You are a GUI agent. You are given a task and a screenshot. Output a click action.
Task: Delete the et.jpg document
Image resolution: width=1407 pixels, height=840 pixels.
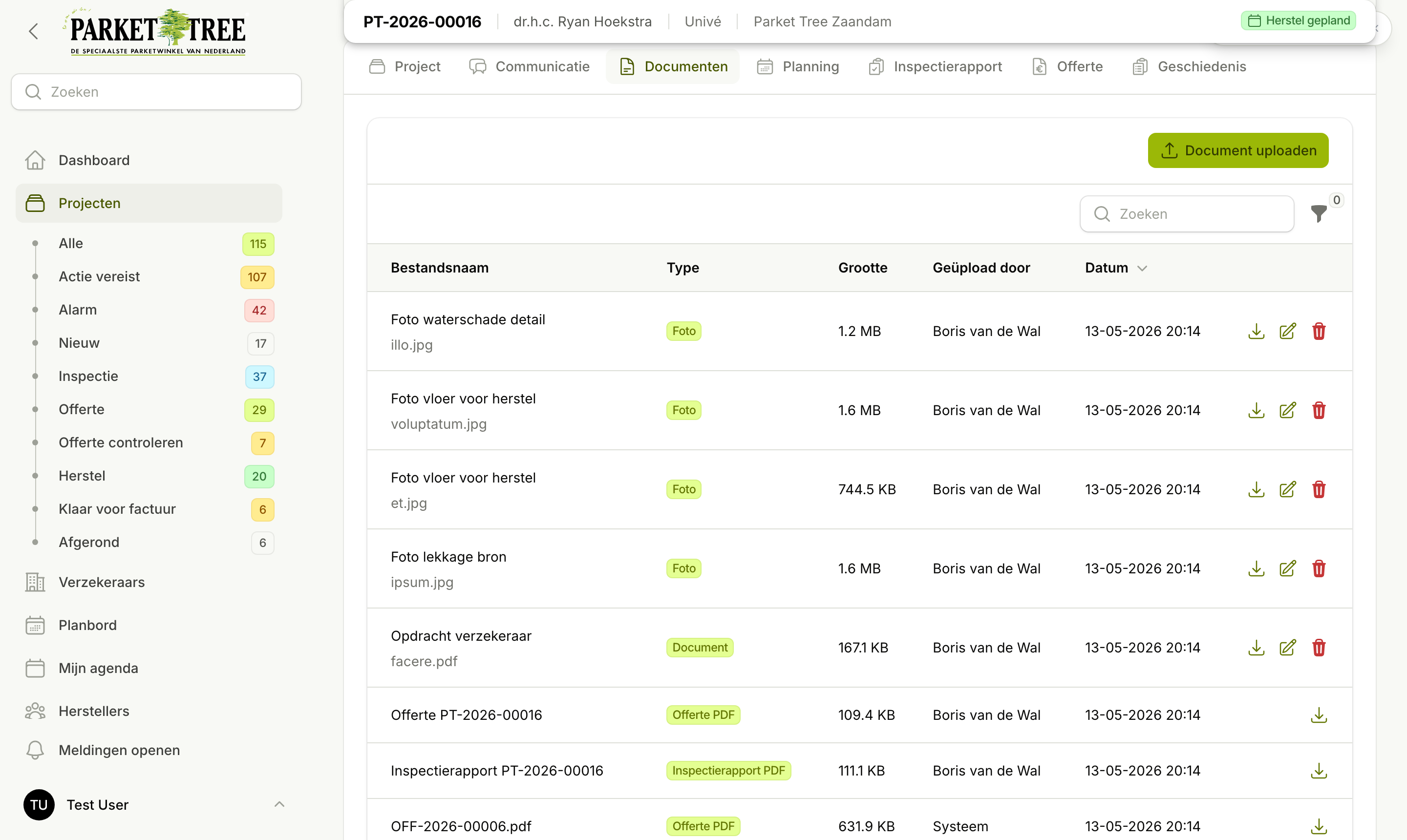coord(1319,490)
